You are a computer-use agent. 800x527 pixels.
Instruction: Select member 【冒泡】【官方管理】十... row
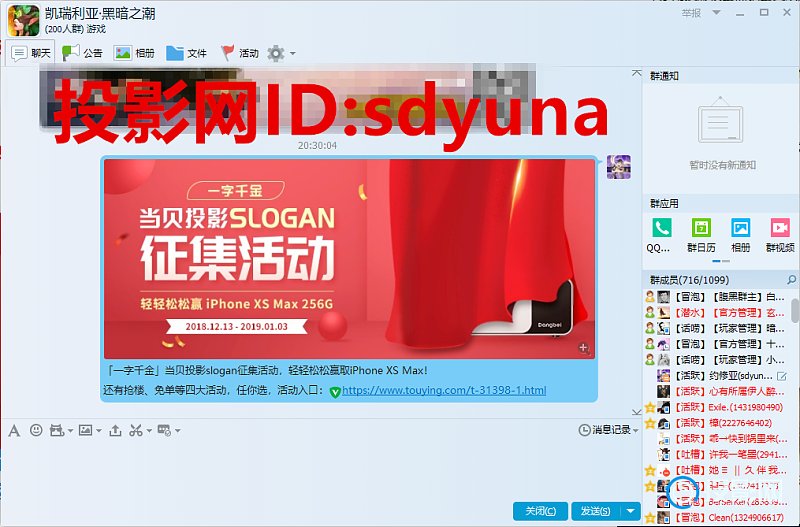pos(716,344)
